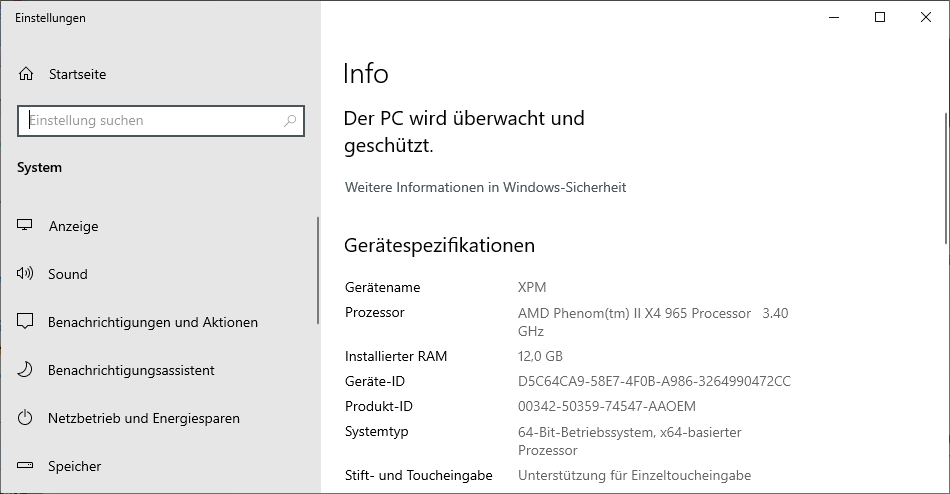Maximize the Einstellungen window

880,18
